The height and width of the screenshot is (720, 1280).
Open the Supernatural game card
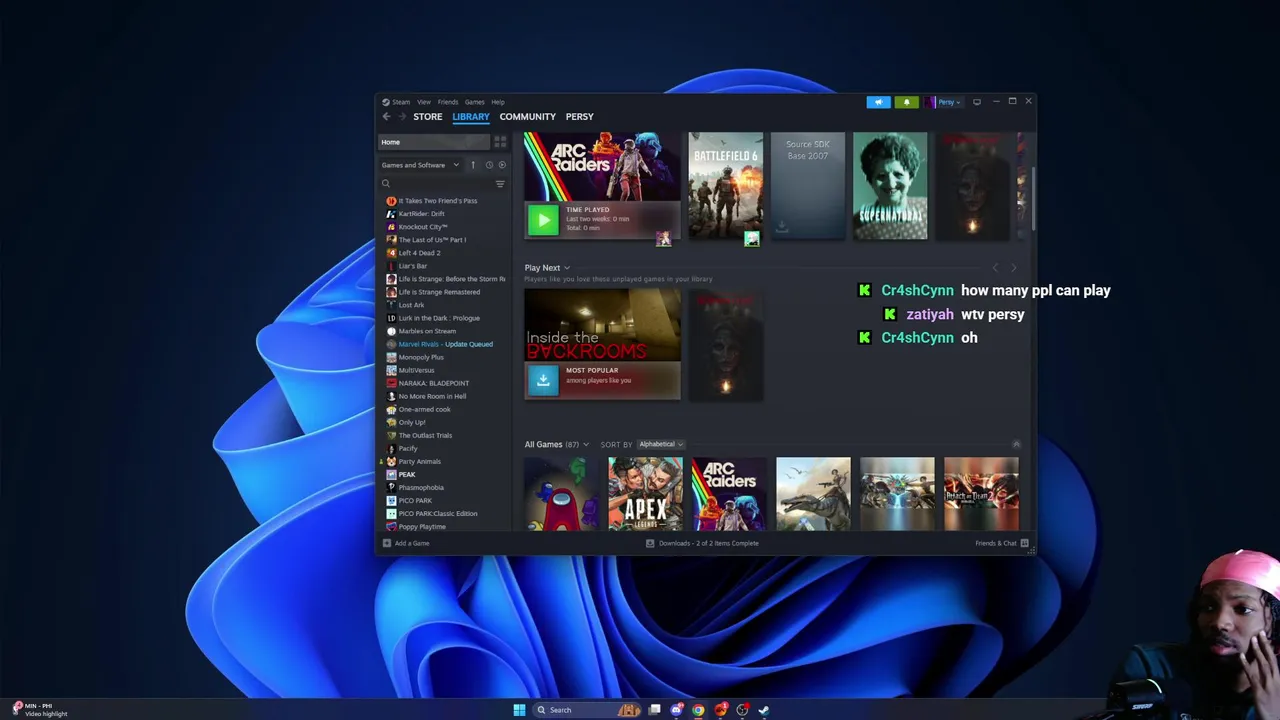pos(890,186)
